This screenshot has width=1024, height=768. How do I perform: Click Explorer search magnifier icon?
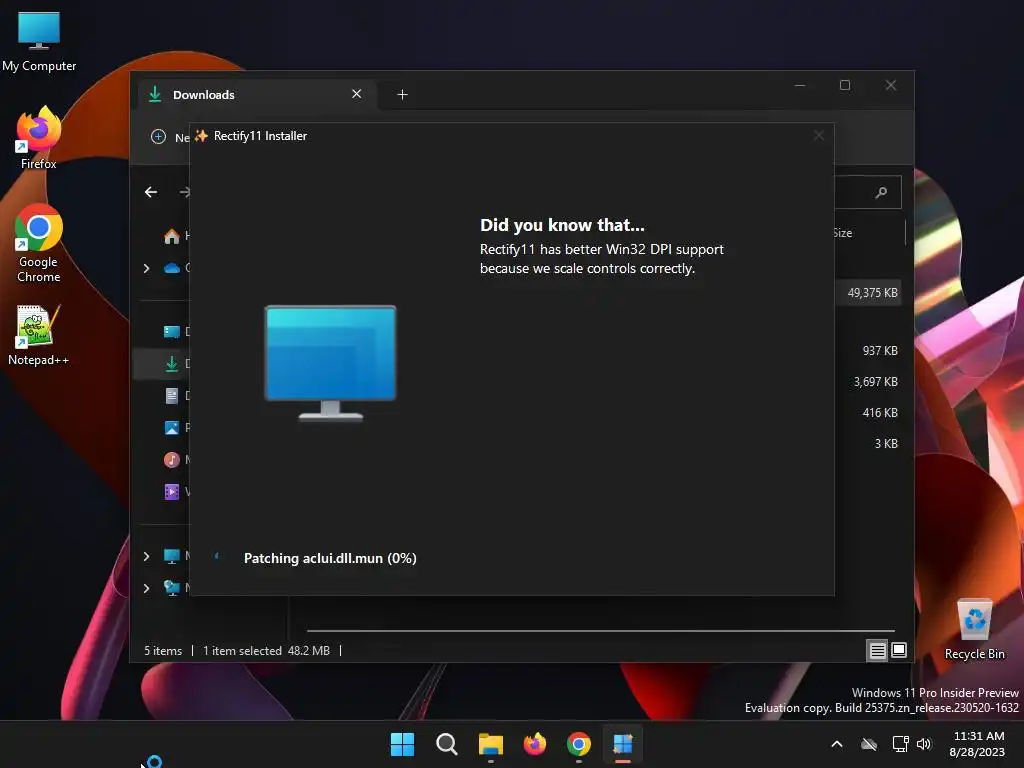point(881,192)
